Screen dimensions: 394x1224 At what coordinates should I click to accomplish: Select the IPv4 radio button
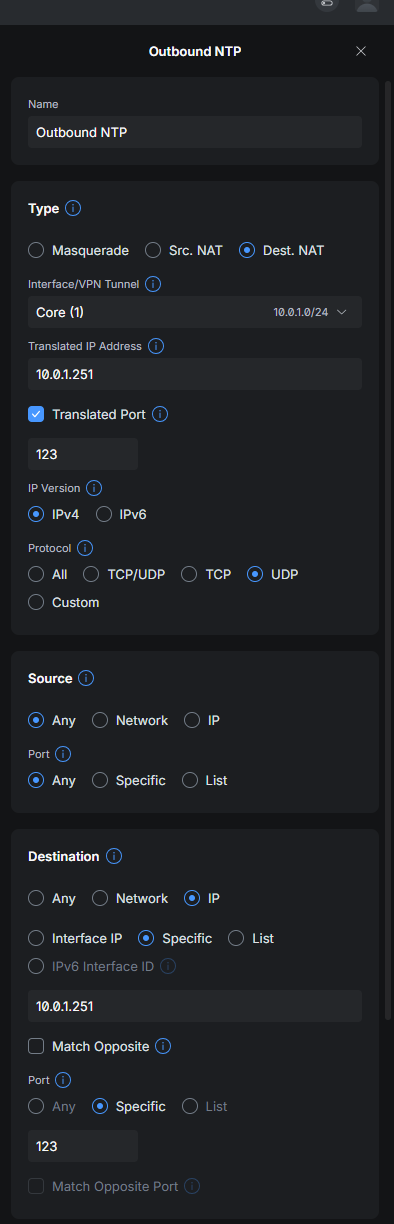(36, 514)
